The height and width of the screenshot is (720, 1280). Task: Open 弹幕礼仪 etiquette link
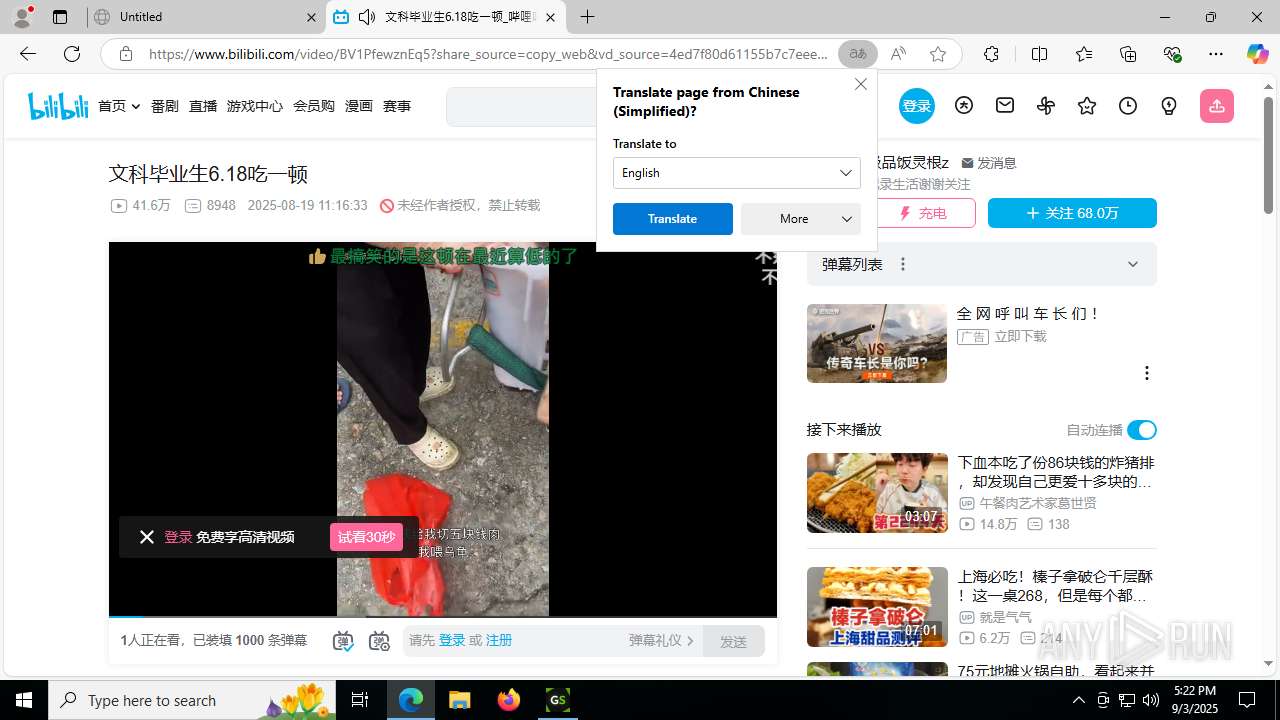(x=661, y=641)
